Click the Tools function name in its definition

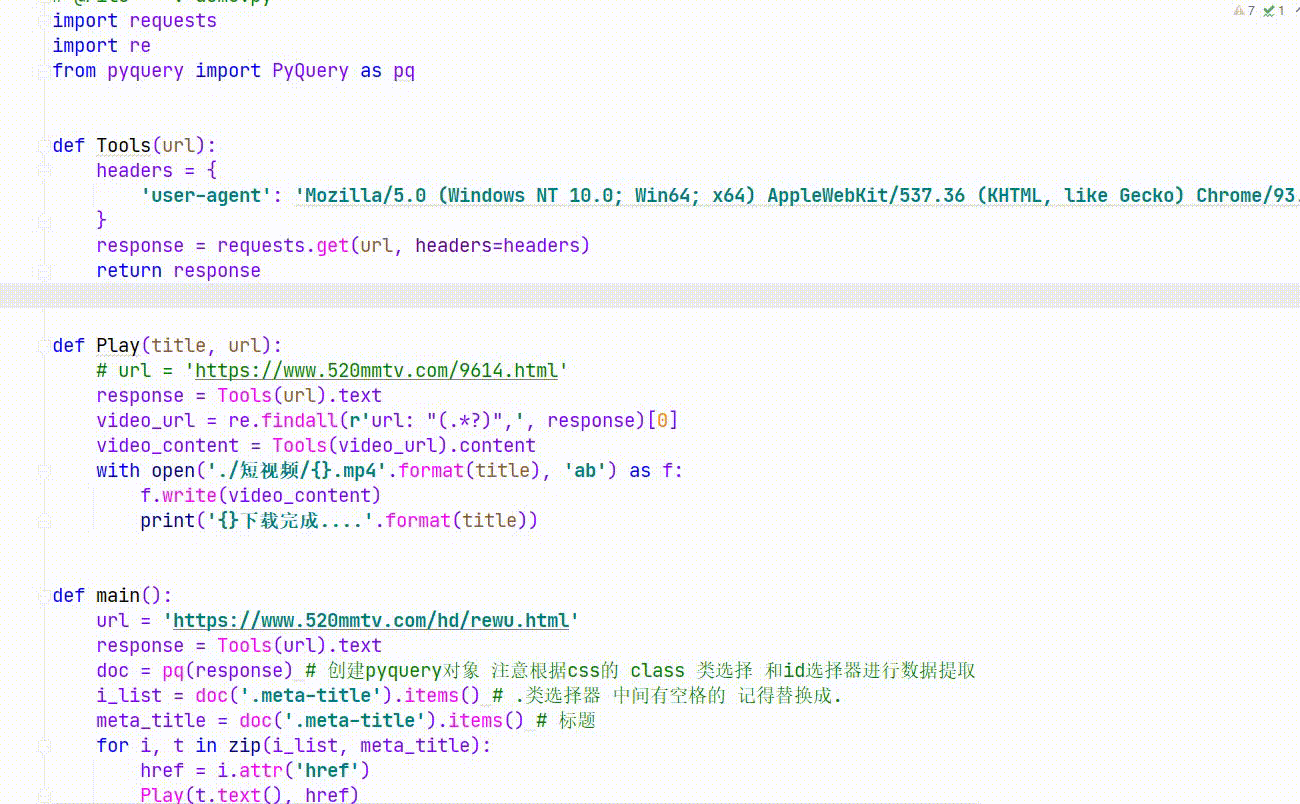coord(123,146)
